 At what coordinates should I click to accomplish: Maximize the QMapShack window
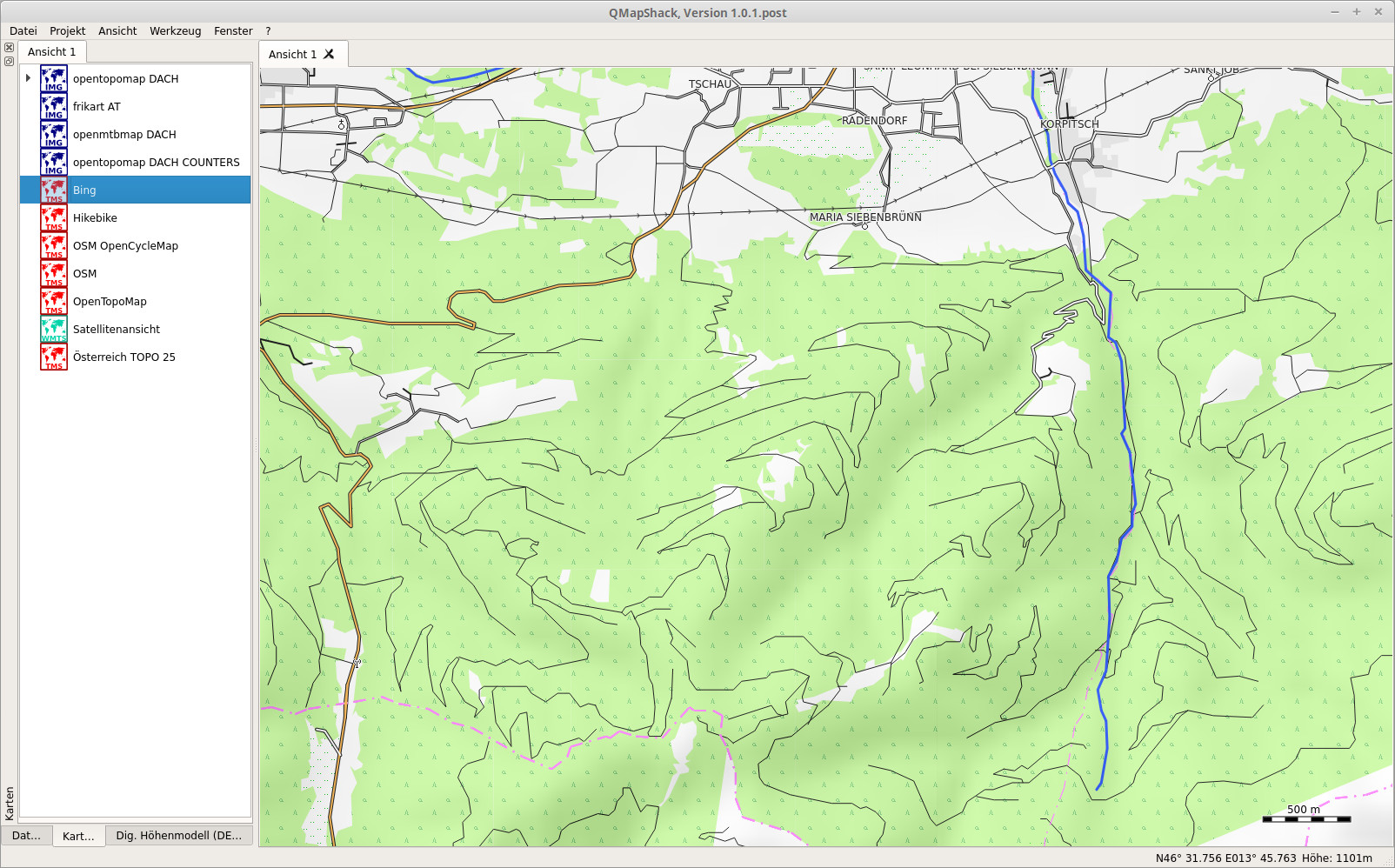pos(1356,12)
